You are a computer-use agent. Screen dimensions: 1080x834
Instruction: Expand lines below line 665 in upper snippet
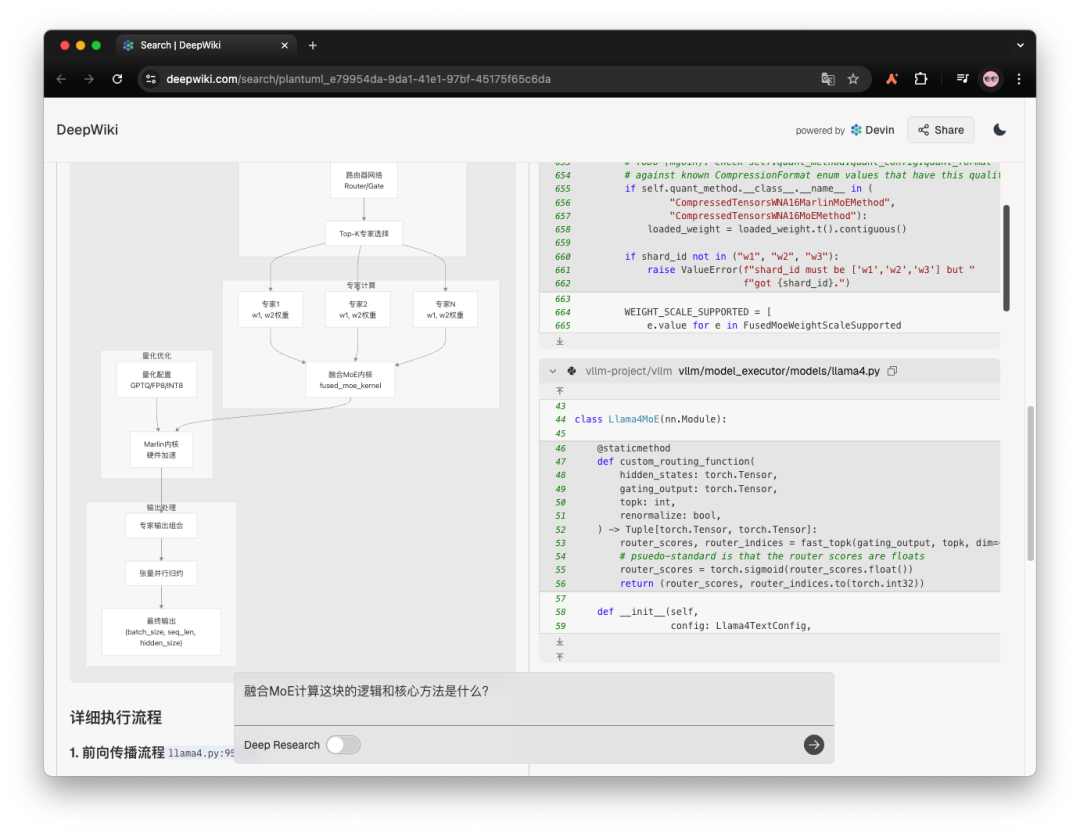tap(560, 342)
